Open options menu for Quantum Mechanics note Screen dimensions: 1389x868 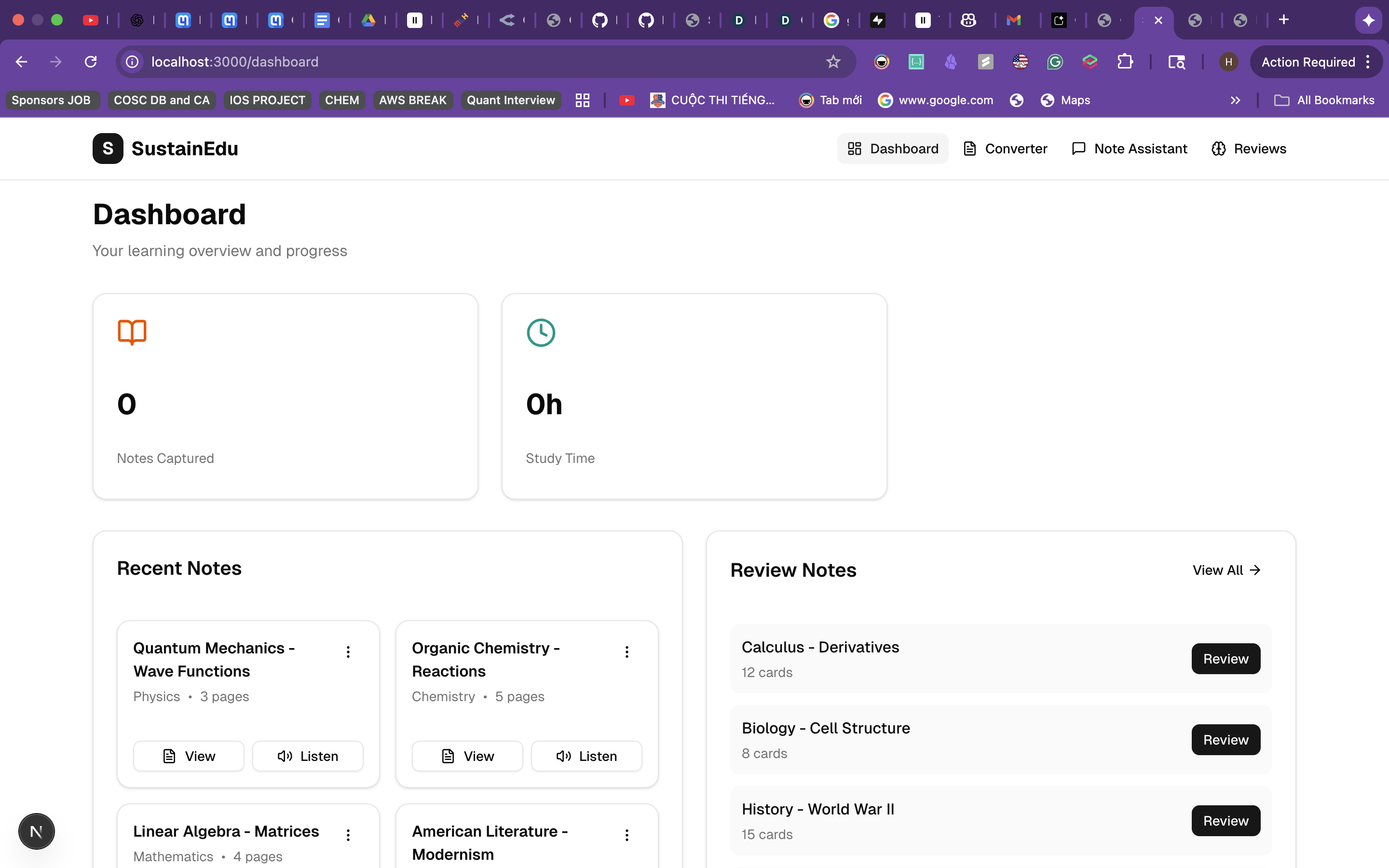tap(348, 651)
